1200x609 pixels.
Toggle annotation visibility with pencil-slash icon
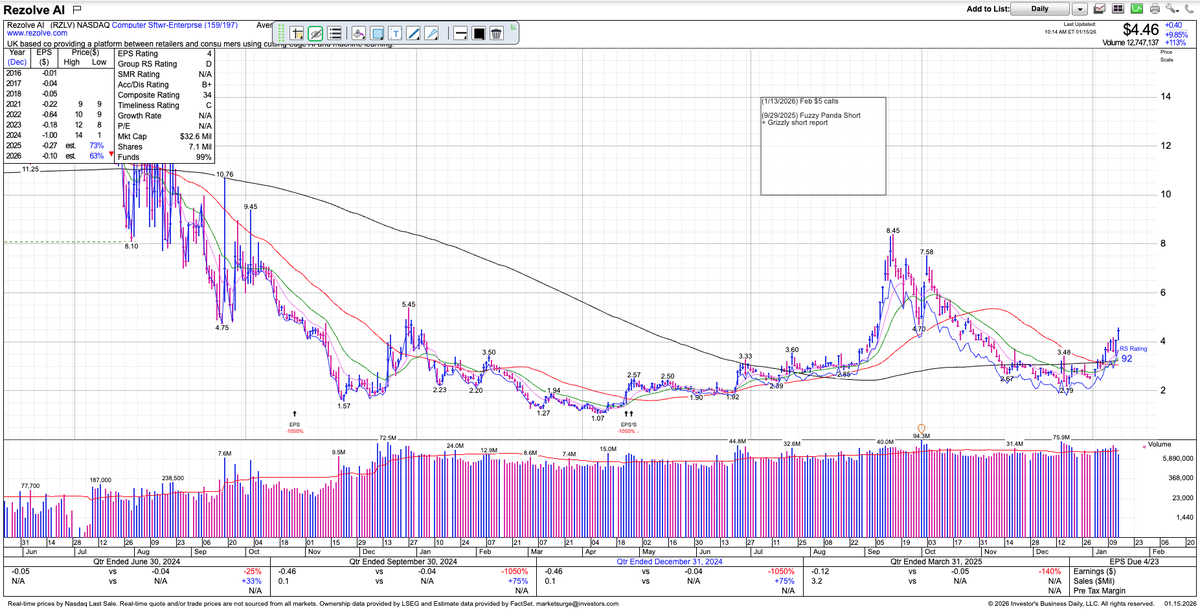coord(315,32)
